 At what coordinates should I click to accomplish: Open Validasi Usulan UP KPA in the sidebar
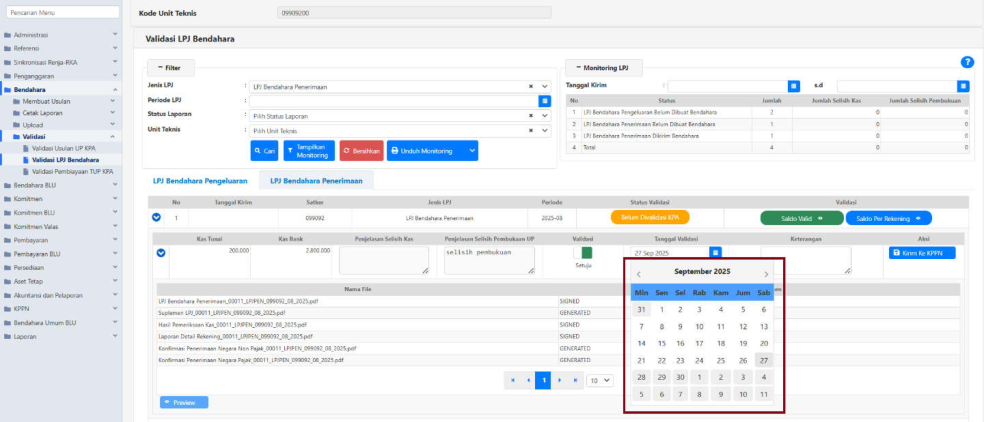(x=70, y=148)
